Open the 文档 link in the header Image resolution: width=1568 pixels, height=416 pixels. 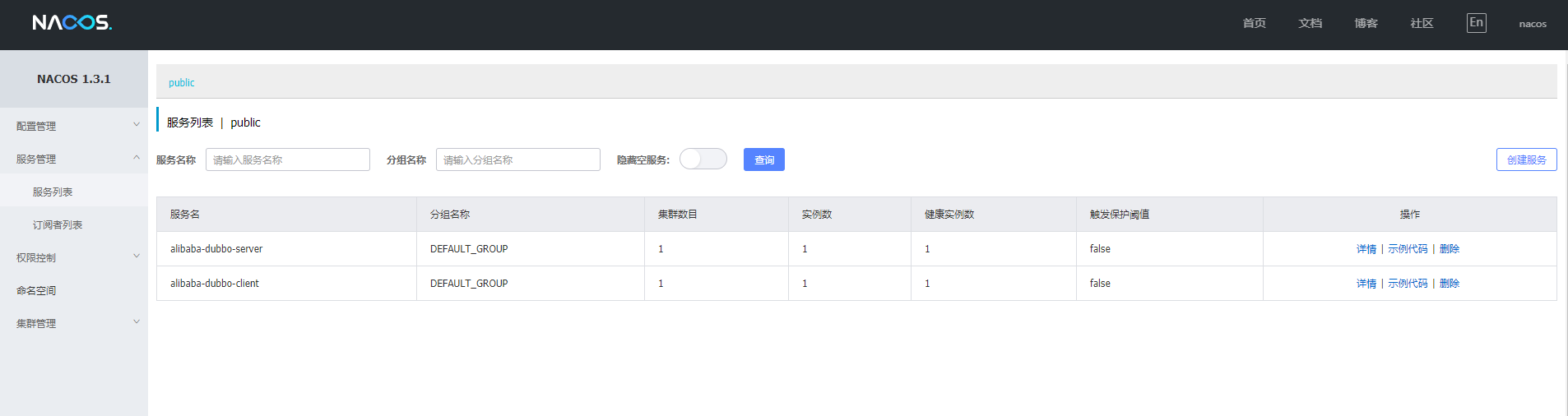coord(1311,23)
